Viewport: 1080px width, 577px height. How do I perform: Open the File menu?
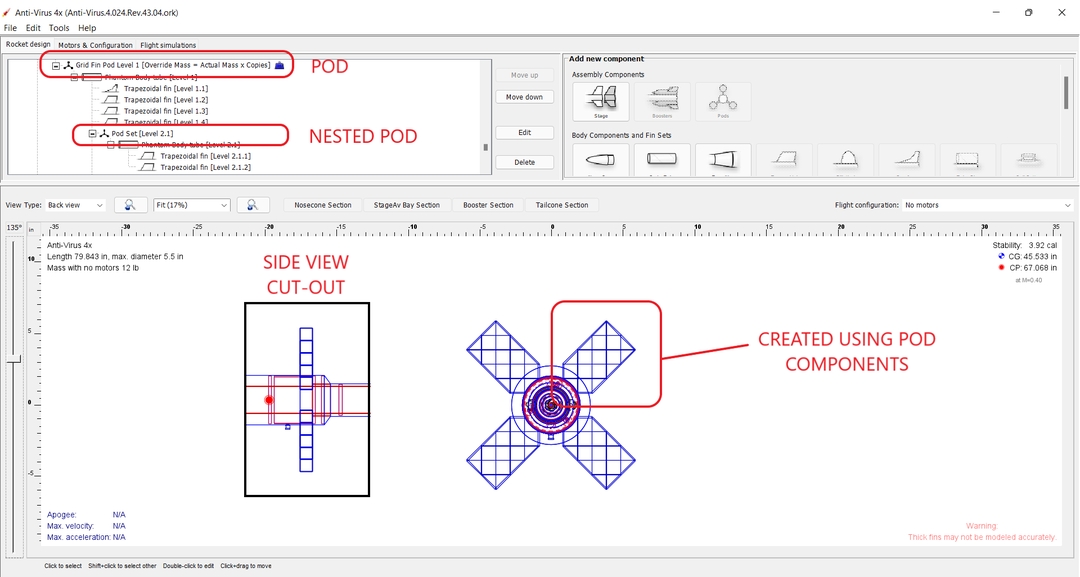tap(10, 28)
